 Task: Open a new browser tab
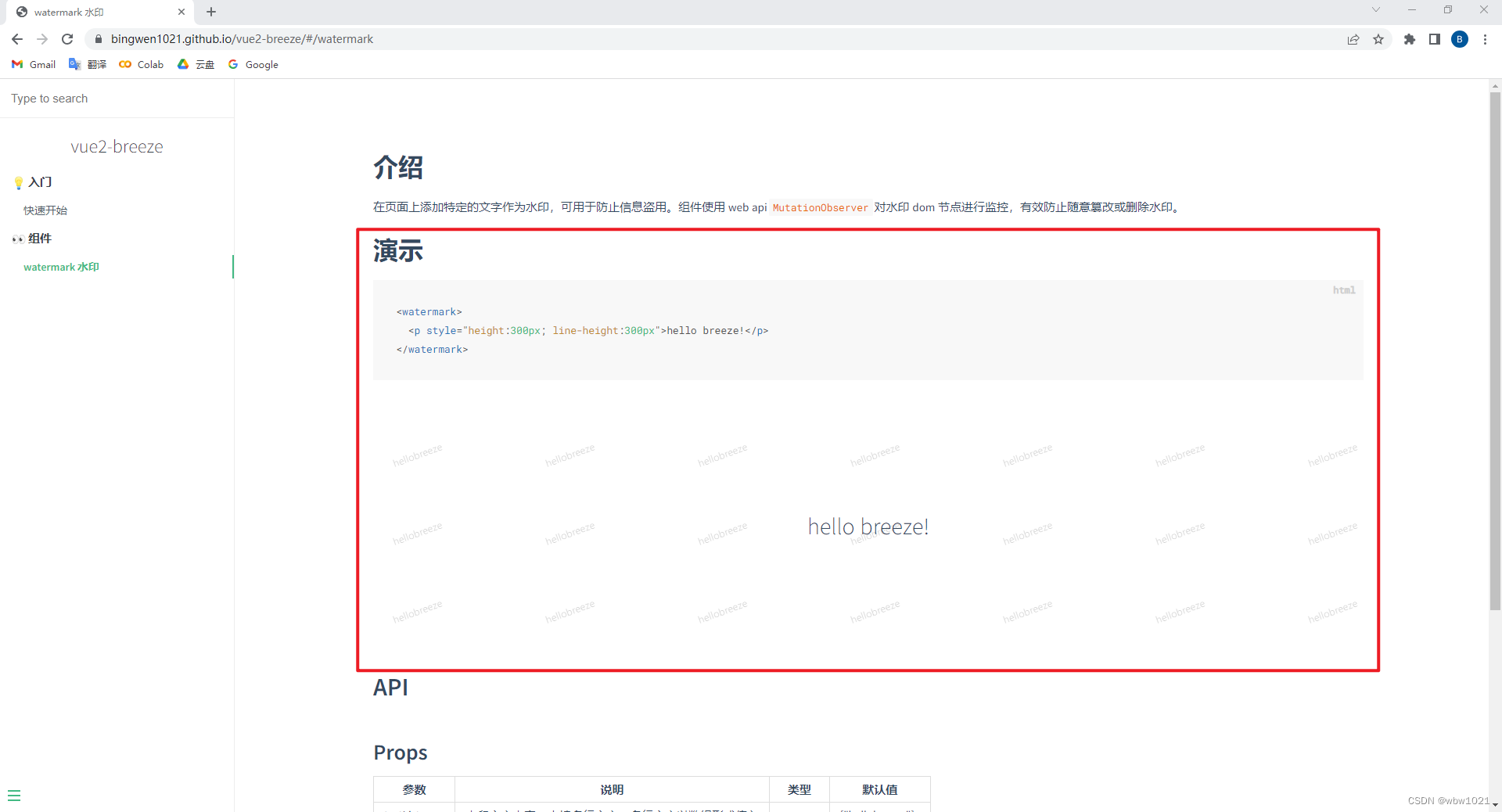[x=211, y=12]
